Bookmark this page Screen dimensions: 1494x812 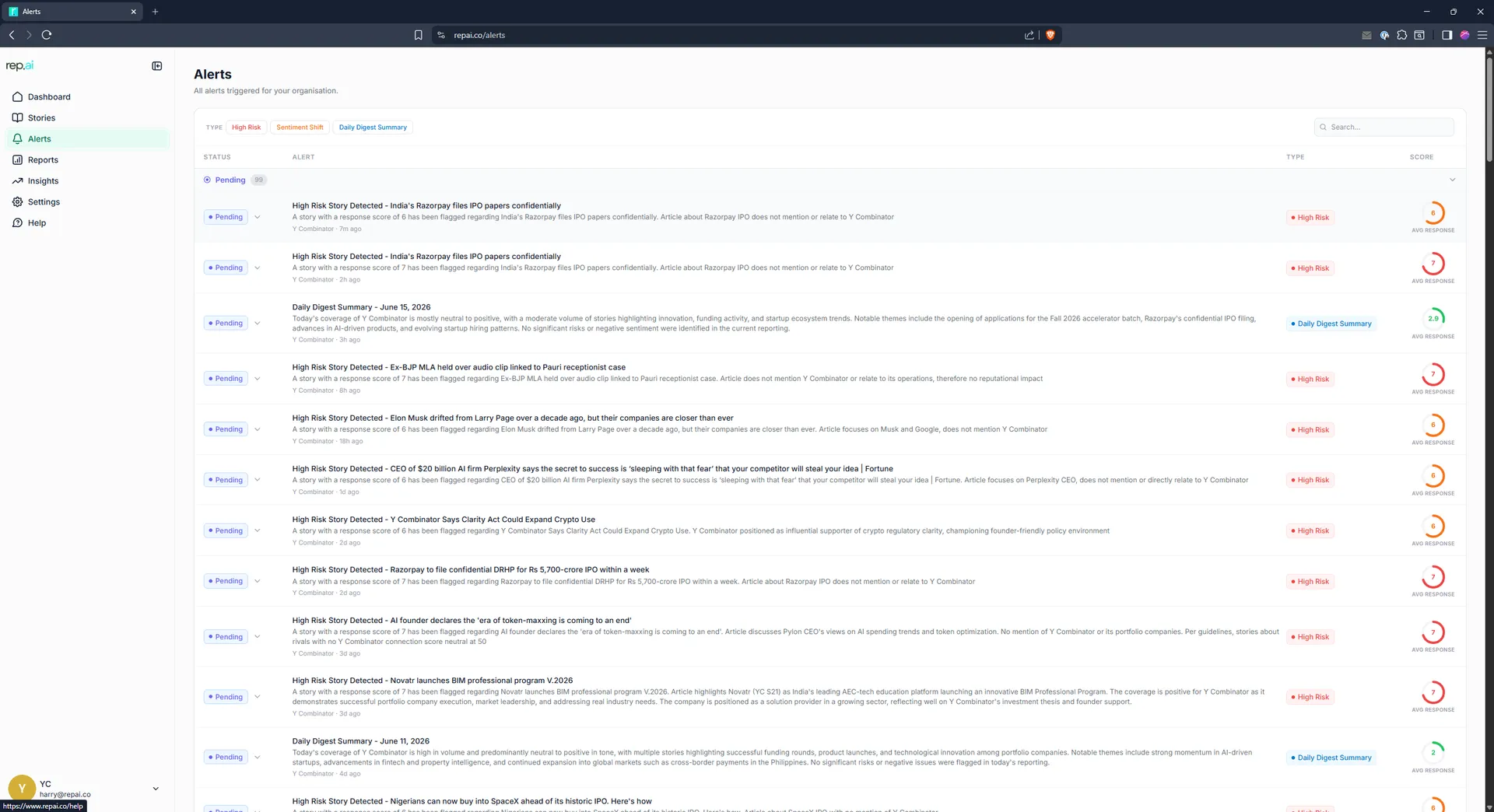coord(418,35)
